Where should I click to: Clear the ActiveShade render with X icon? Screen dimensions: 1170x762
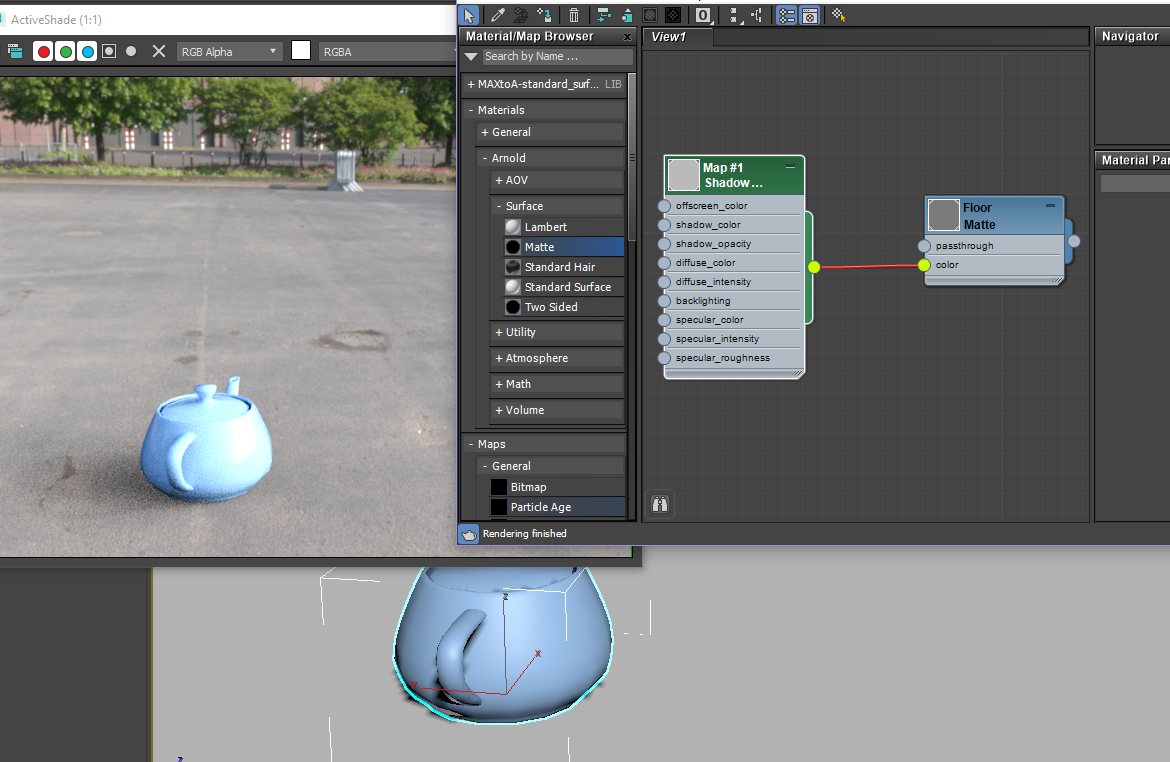point(159,51)
